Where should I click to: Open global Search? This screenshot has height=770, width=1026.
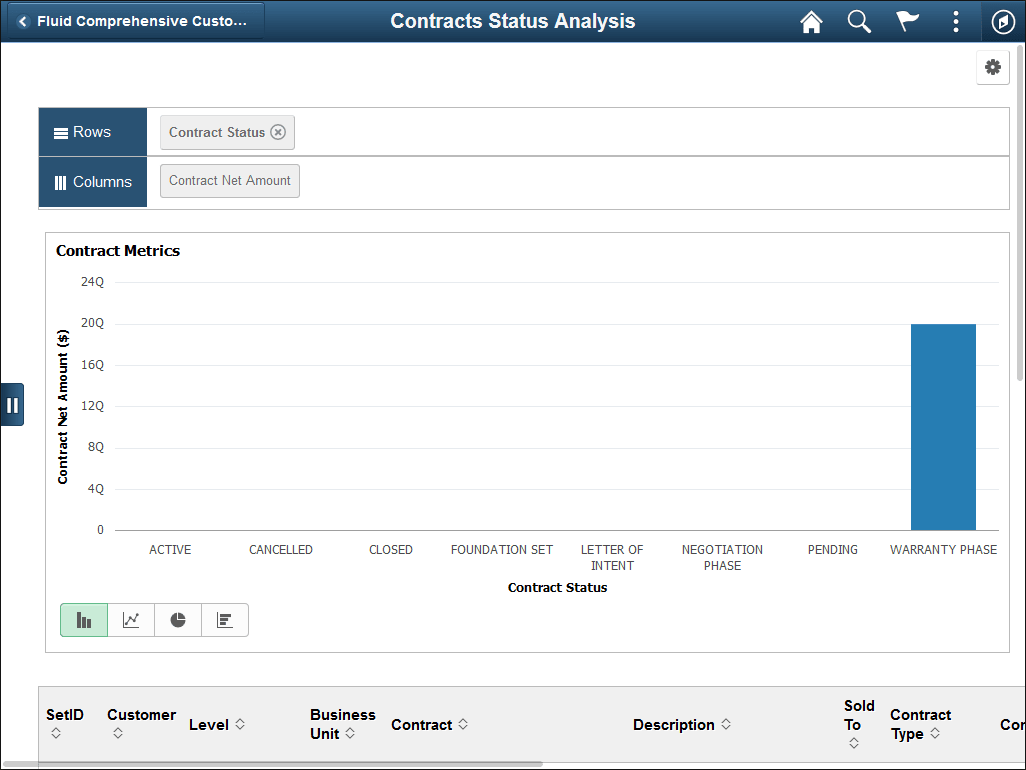[859, 21]
